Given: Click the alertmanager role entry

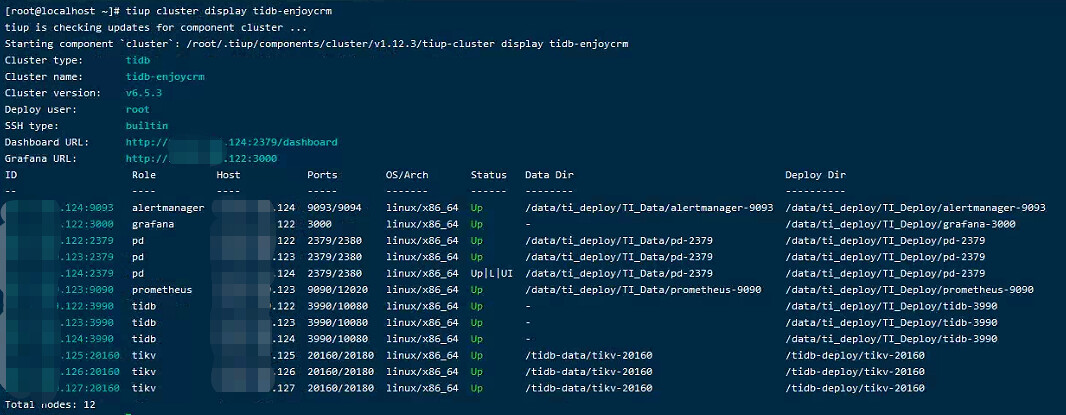Looking at the screenshot, I should point(168,208).
